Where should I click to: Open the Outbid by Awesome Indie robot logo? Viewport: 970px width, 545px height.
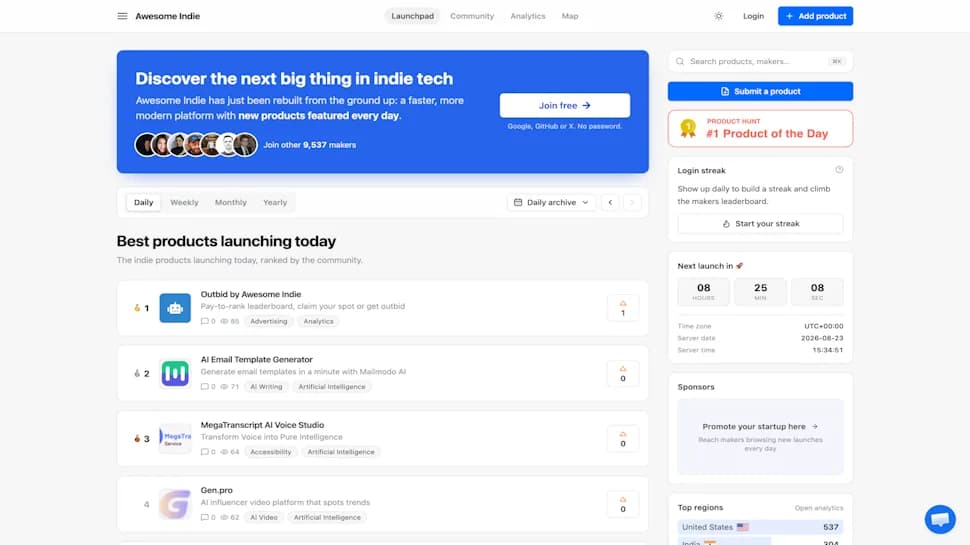click(175, 308)
